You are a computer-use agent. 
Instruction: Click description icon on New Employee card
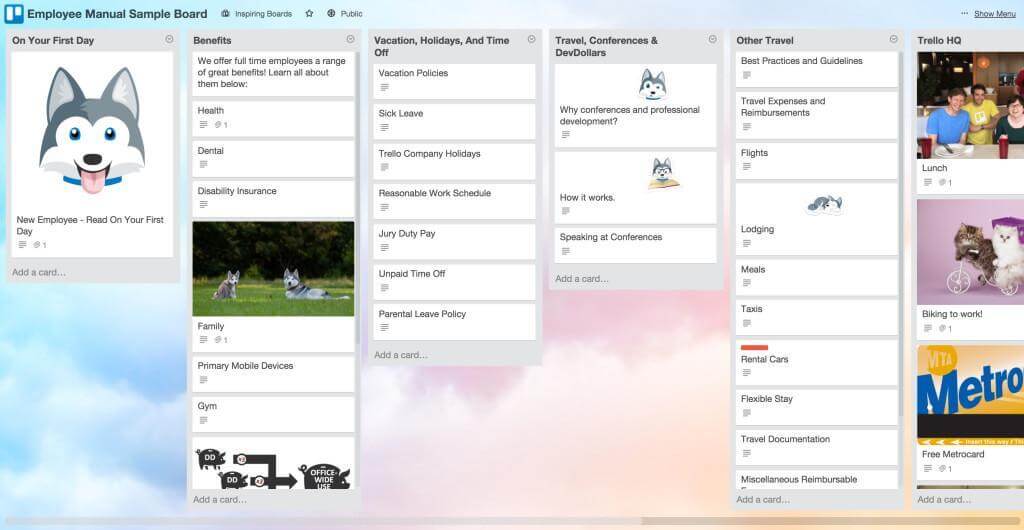pyautogui.click(x=22, y=245)
